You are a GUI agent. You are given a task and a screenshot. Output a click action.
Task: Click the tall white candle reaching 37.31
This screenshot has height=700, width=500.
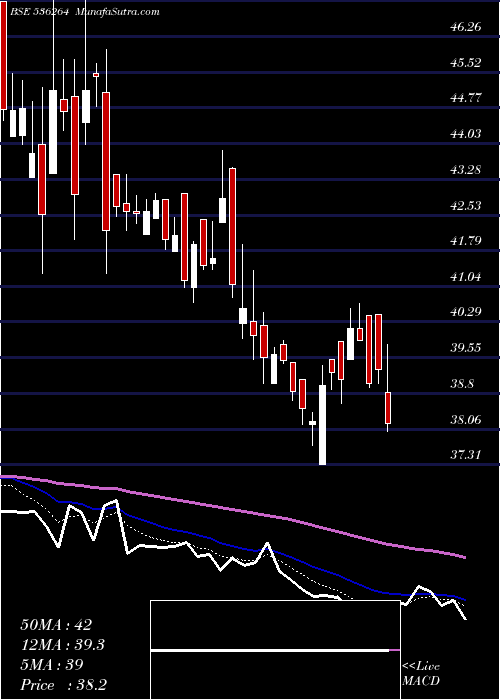pos(322,424)
